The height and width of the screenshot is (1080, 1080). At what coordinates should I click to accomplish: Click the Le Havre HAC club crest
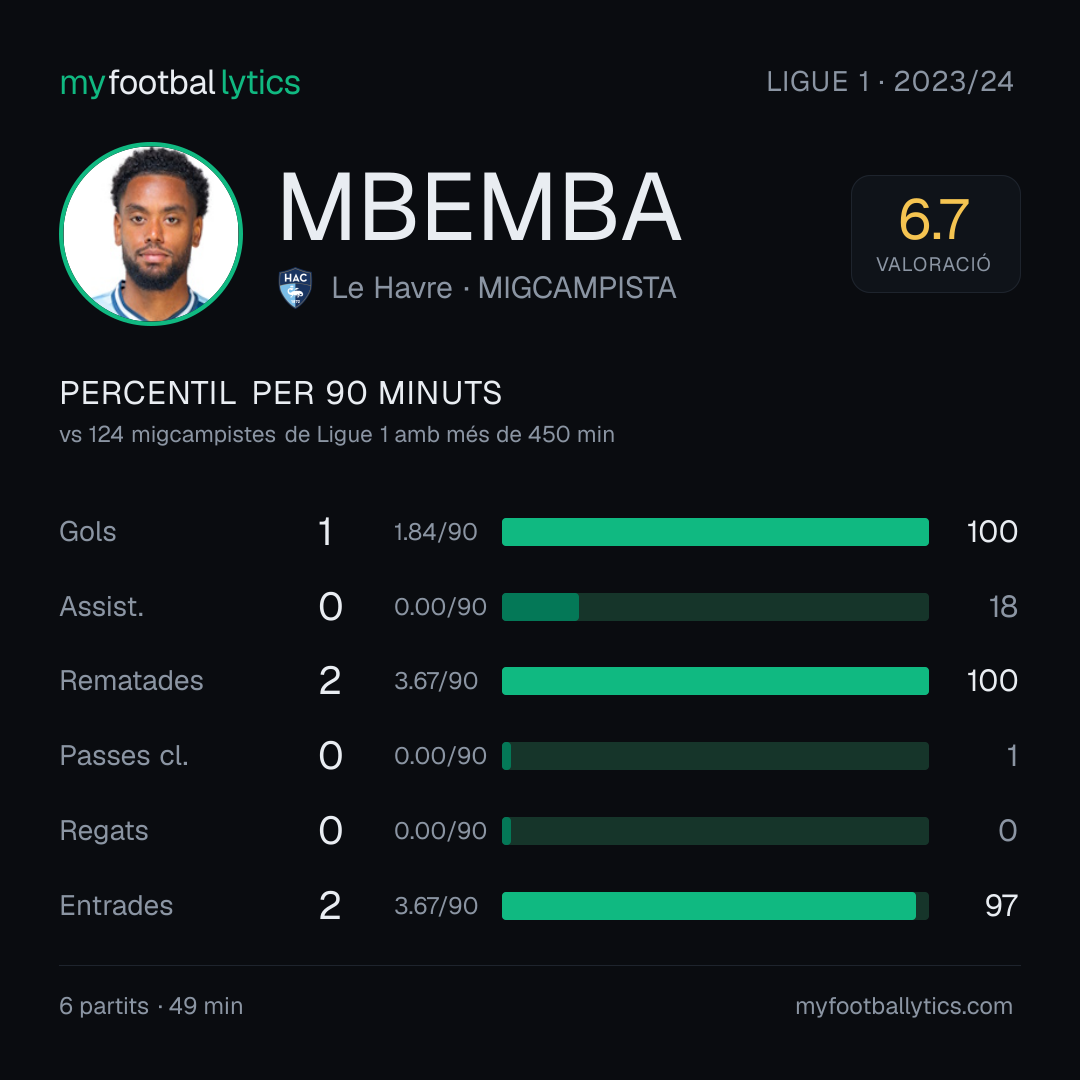295,287
